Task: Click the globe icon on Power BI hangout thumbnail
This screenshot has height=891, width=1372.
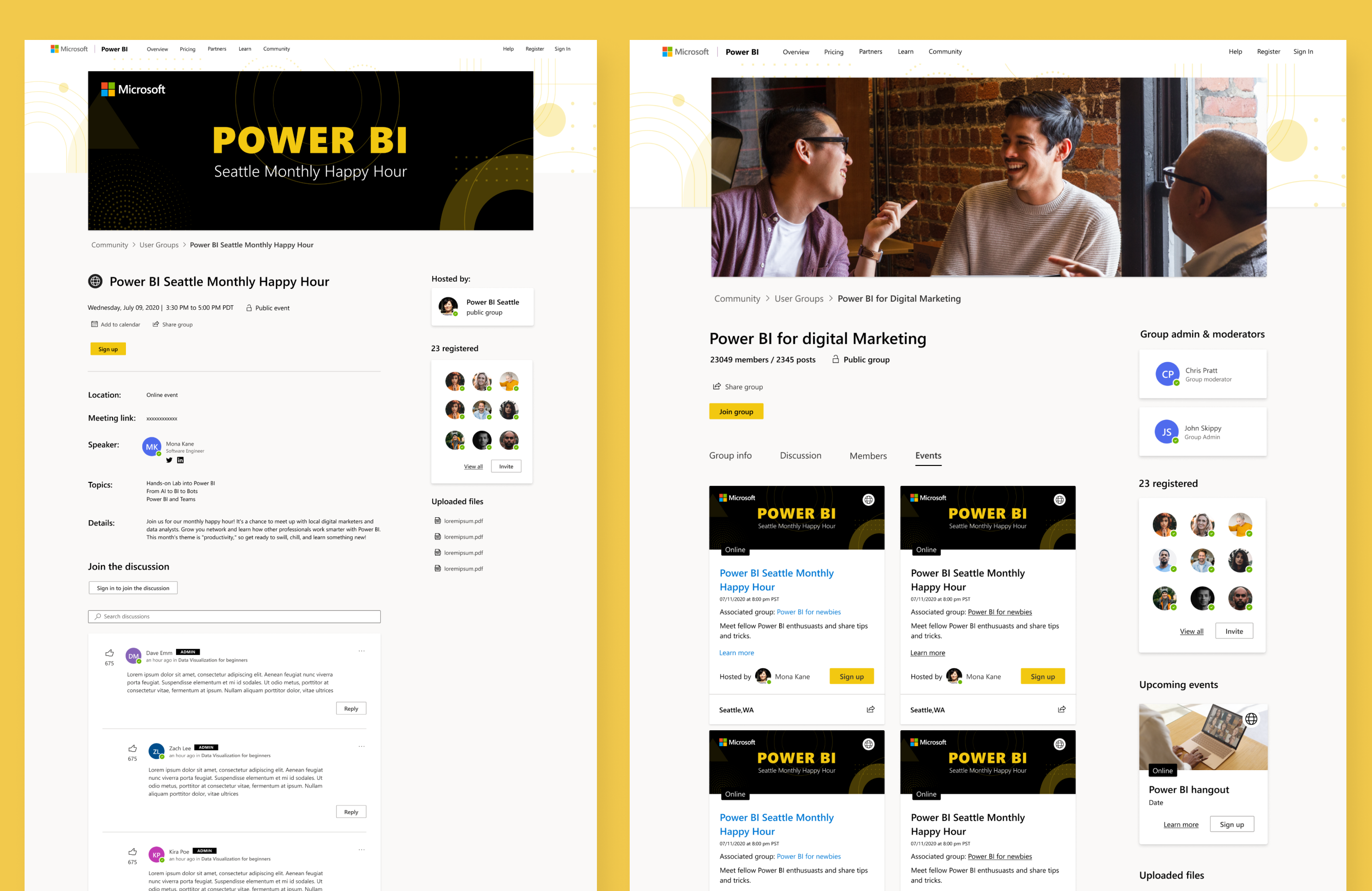Action: [1251, 718]
